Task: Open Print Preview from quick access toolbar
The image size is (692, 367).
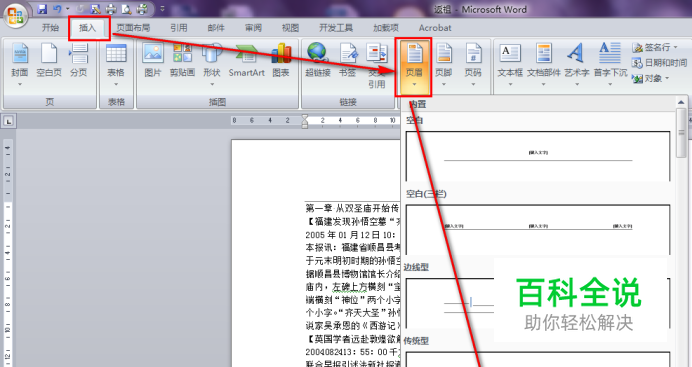Action: 126,8
